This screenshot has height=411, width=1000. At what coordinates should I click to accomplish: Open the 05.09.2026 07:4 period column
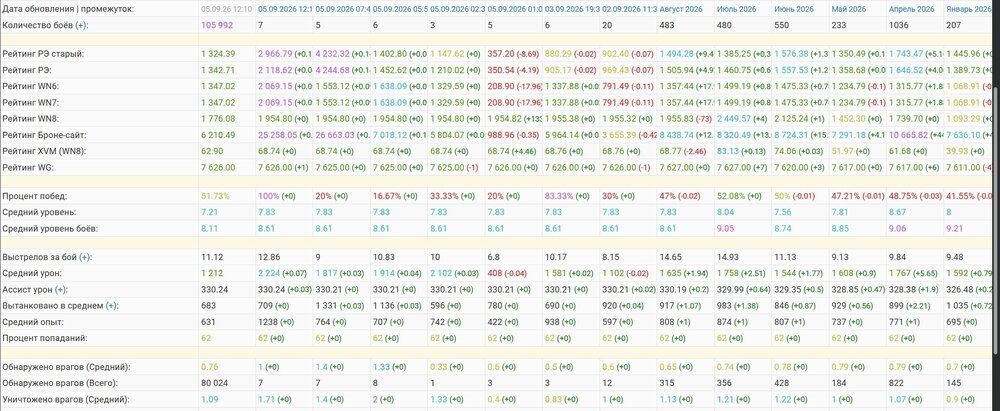pyautogui.click(x=342, y=9)
